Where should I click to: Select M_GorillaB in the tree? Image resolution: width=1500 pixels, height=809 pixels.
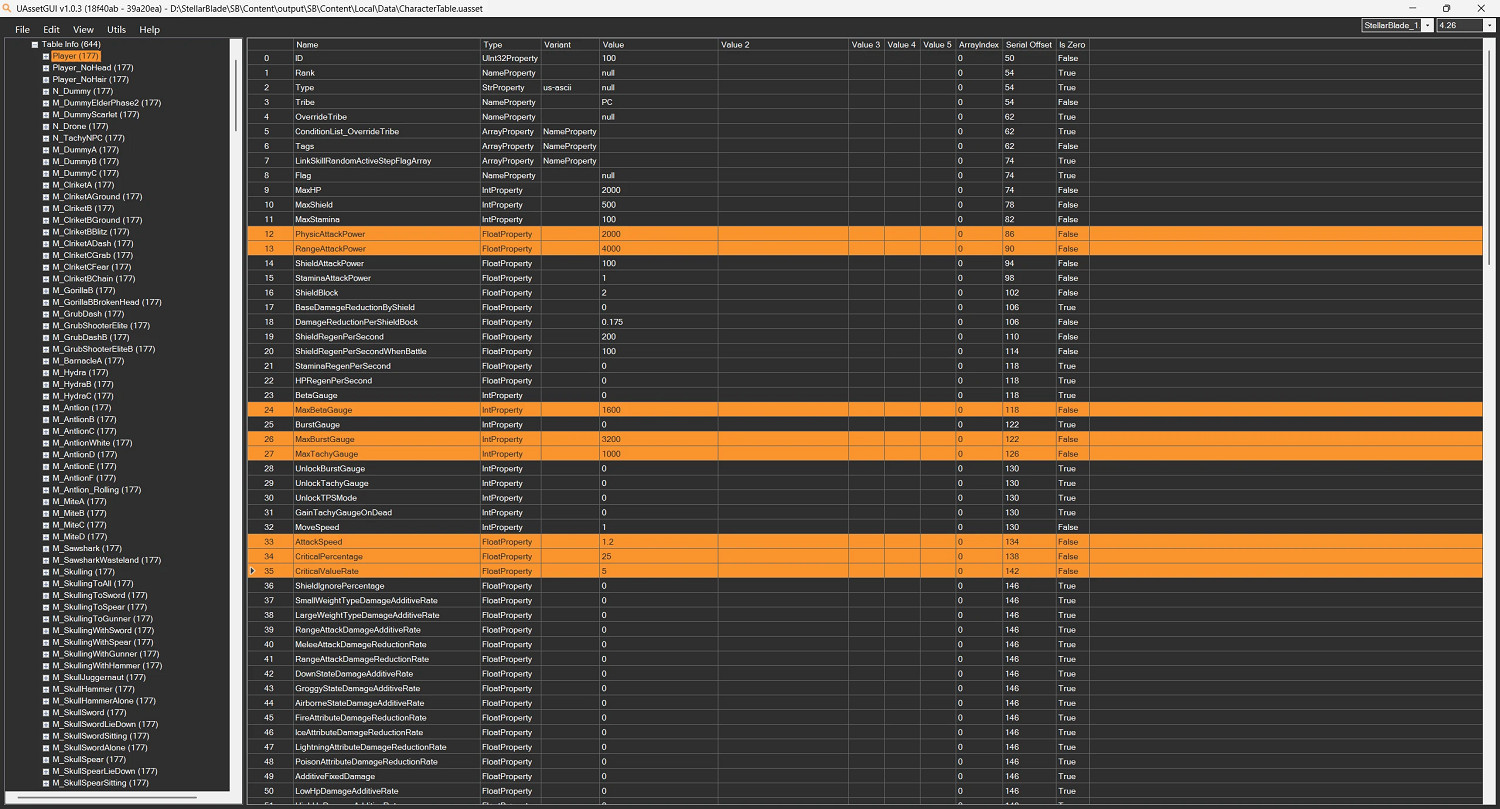coord(79,291)
